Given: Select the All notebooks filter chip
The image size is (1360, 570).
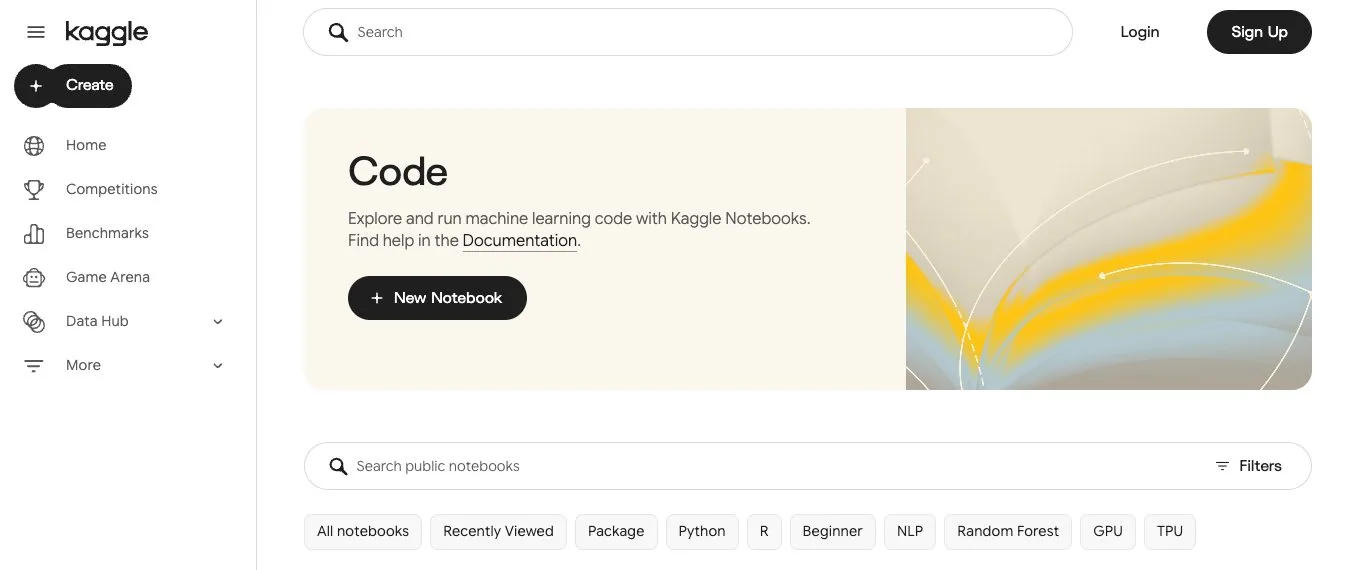Looking at the screenshot, I should click(363, 532).
